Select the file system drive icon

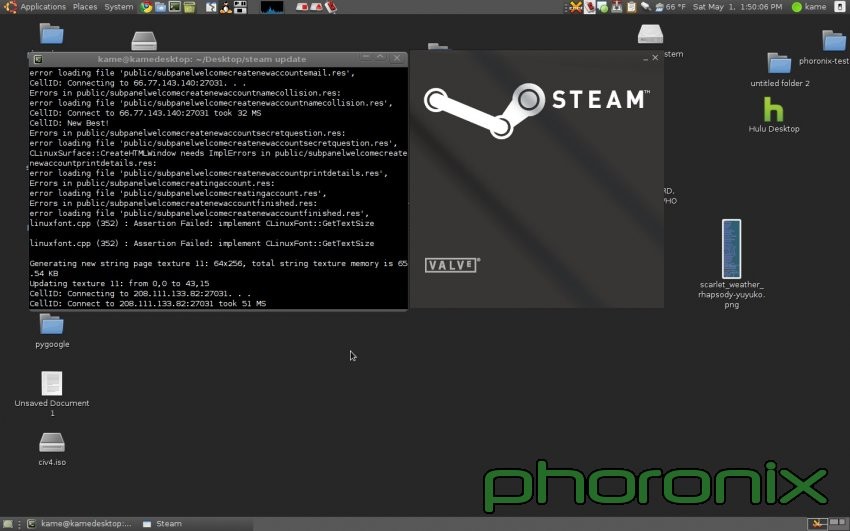click(x=650, y=34)
